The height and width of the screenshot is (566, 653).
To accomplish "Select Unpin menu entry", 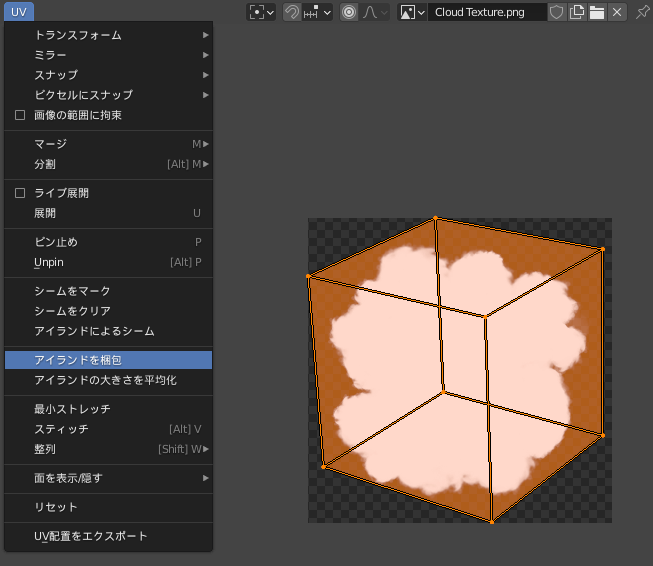I will 108,262.
